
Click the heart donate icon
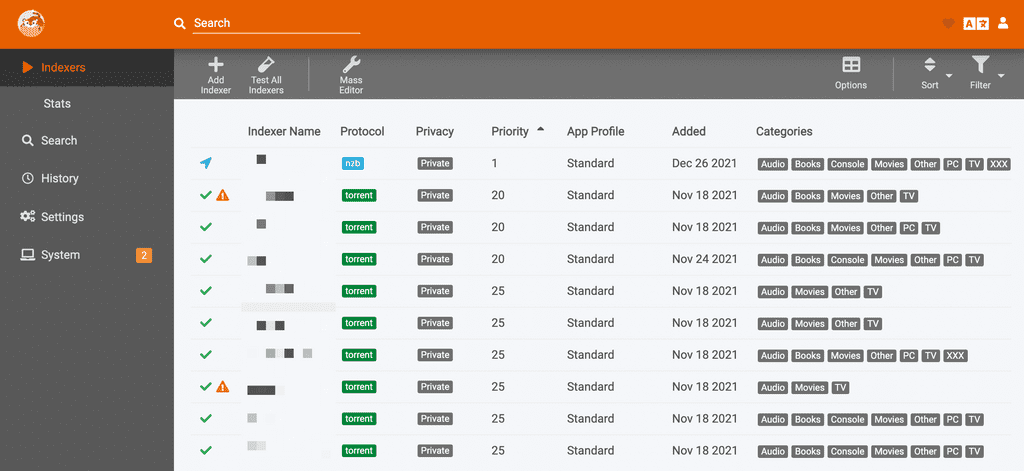coord(948,23)
